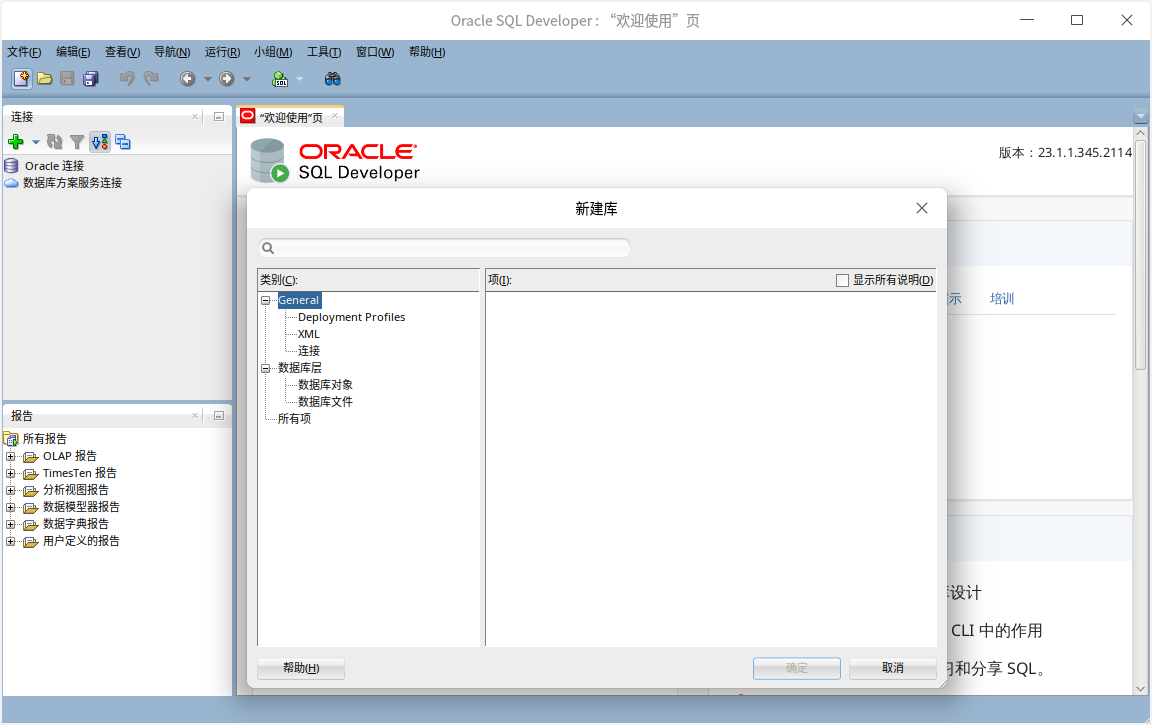
Task: Click the Redo toolbar icon
Action: pyautogui.click(x=151, y=79)
